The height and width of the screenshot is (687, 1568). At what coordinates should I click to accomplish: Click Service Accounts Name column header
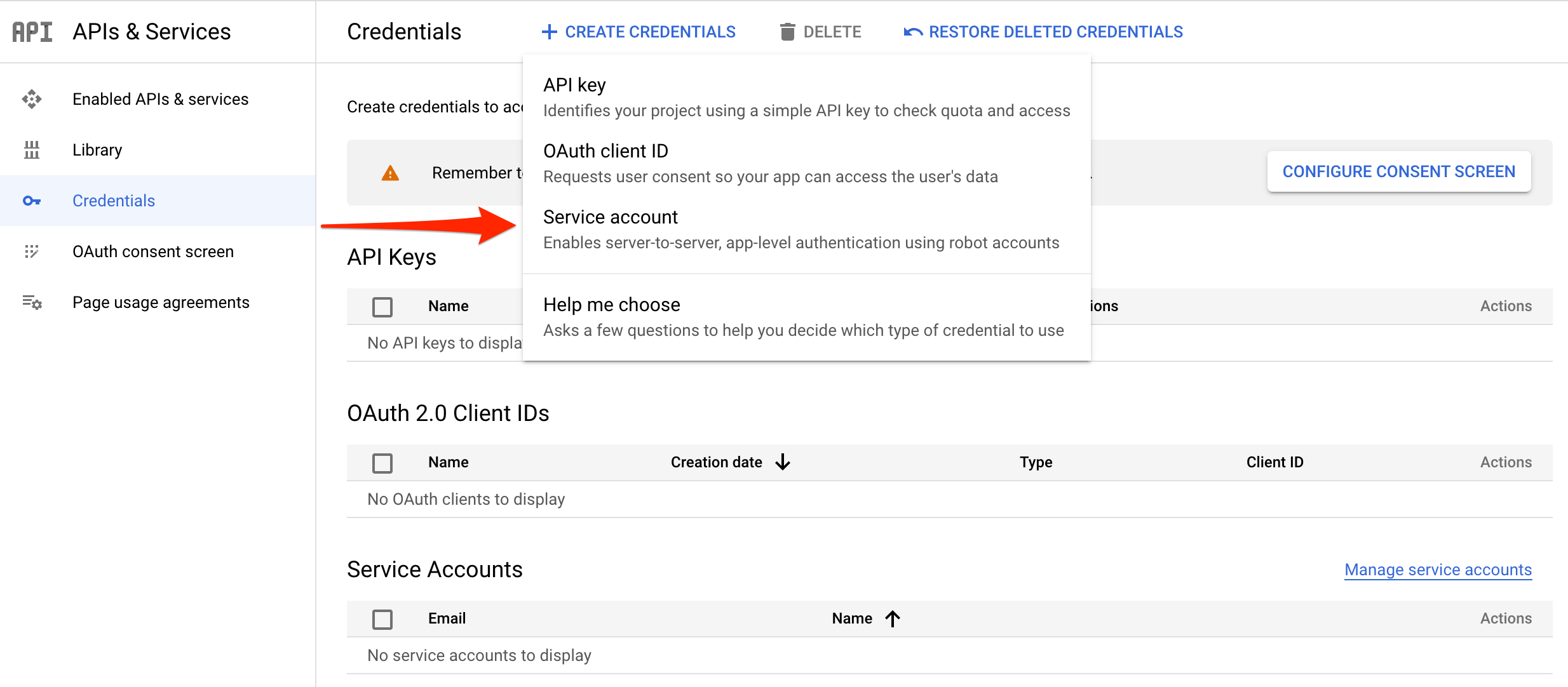click(x=852, y=618)
